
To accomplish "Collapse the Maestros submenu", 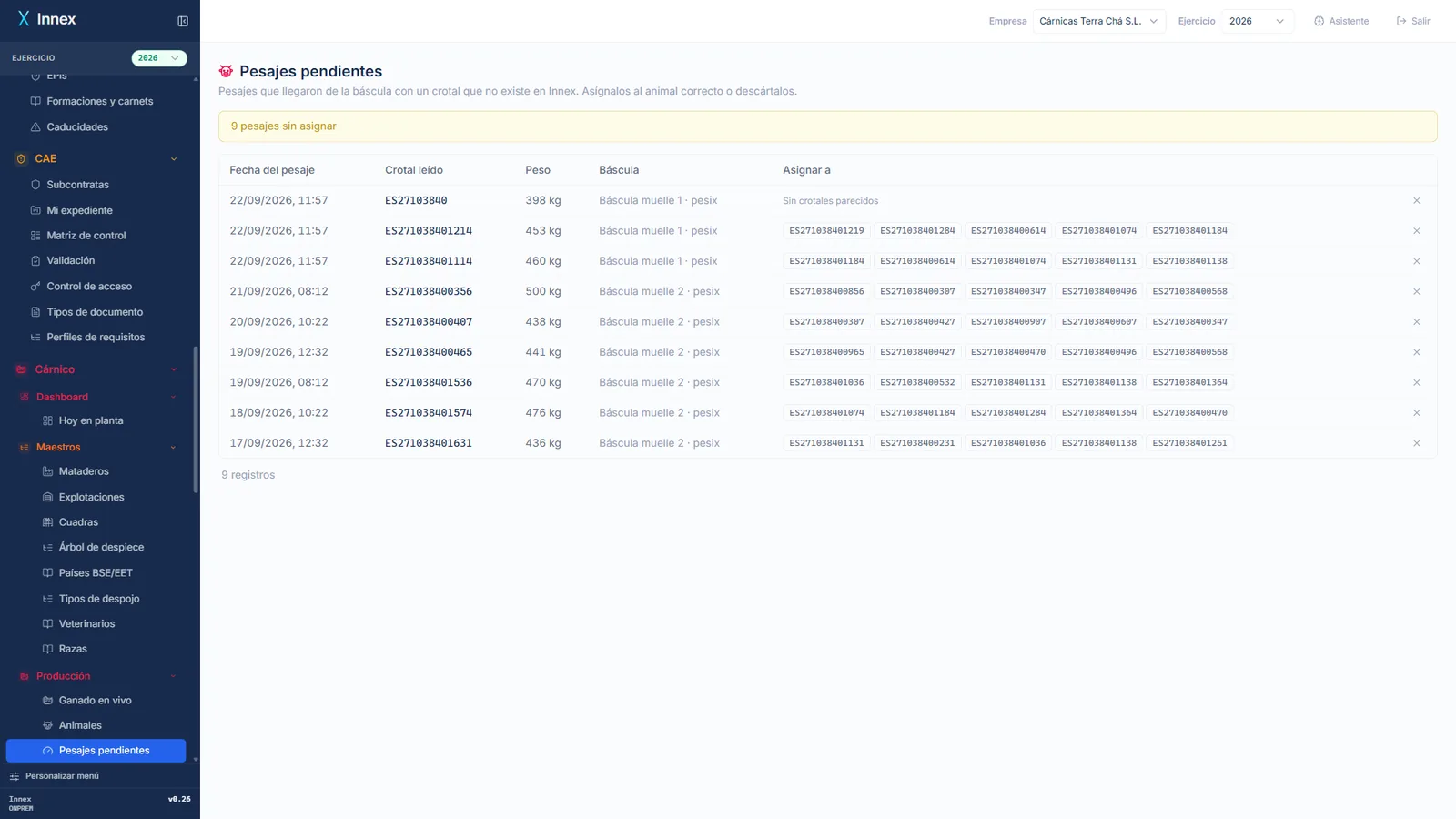I will (x=174, y=448).
